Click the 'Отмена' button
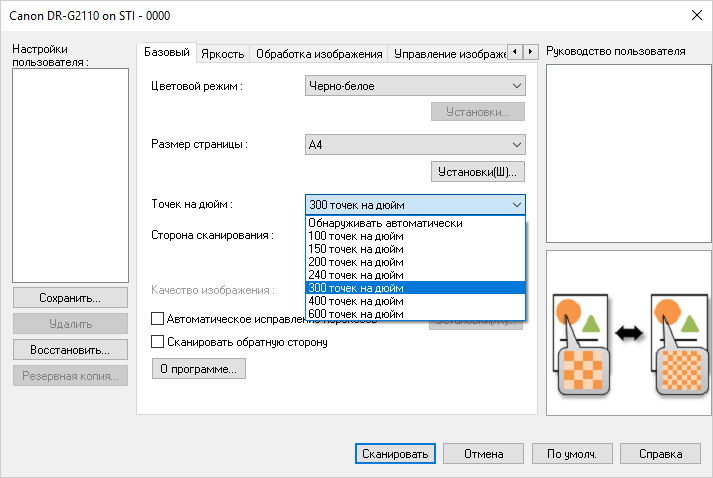 [483, 453]
